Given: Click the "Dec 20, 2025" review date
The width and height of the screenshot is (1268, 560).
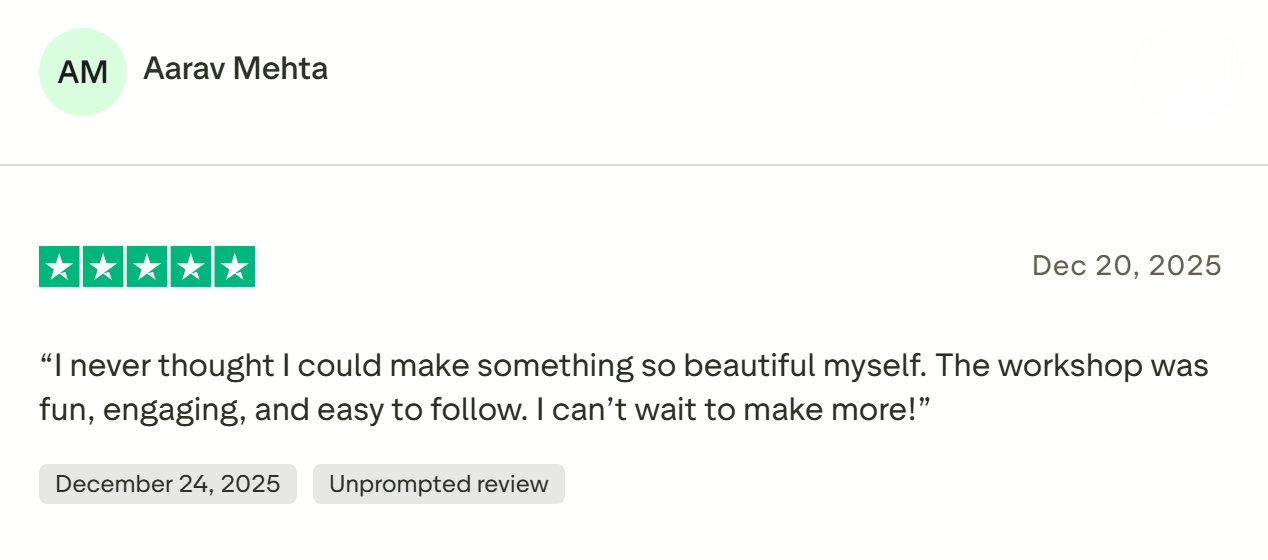Looking at the screenshot, I should tap(1126, 265).
